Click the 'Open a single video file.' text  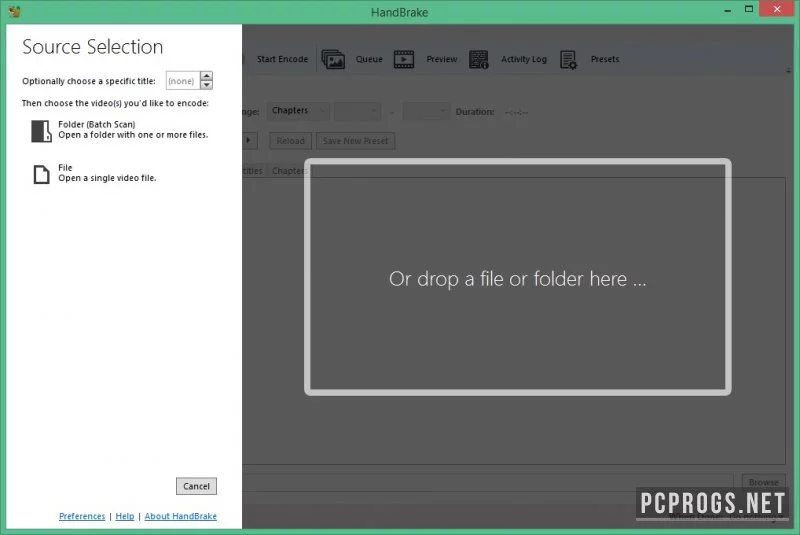tap(107, 178)
